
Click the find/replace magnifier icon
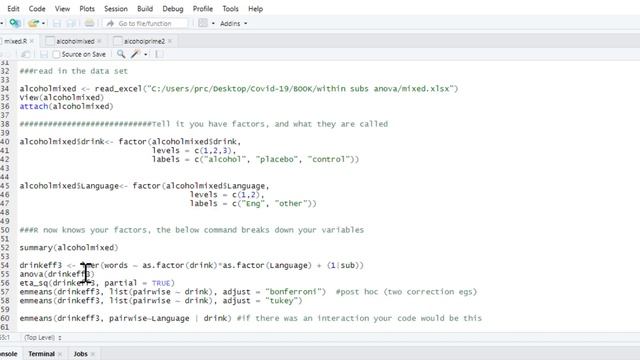tap(121, 54)
